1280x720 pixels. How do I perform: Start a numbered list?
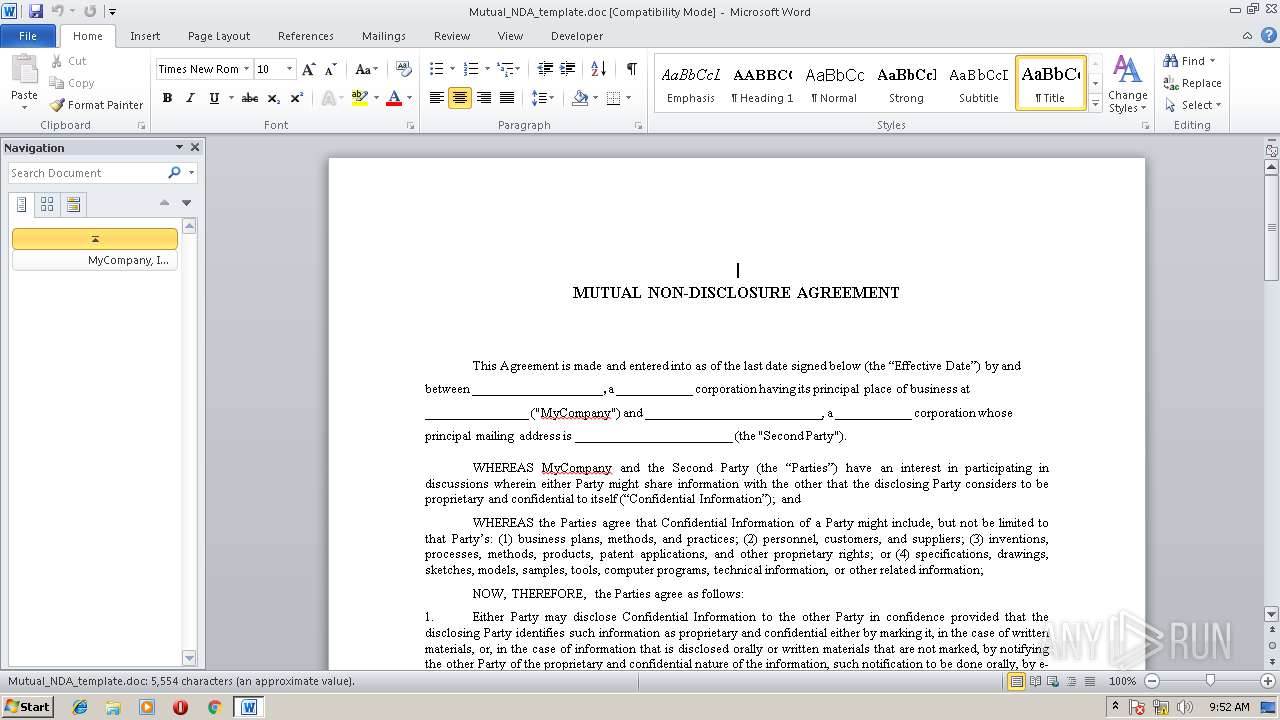(x=472, y=69)
